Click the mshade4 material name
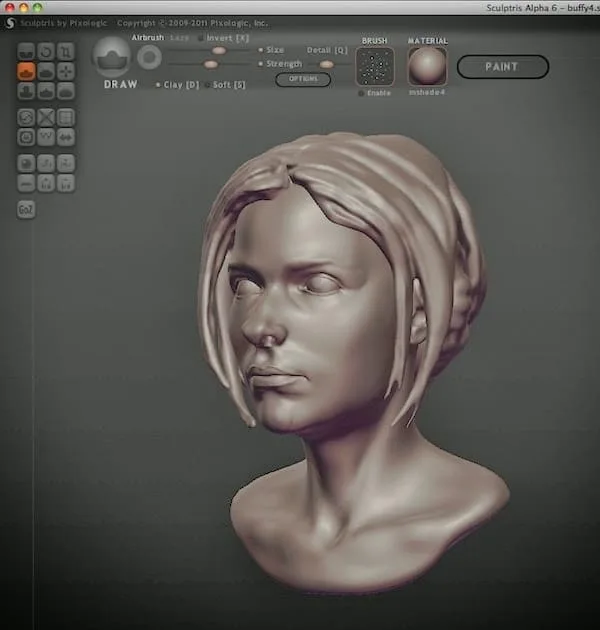 [x=427, y=92]
